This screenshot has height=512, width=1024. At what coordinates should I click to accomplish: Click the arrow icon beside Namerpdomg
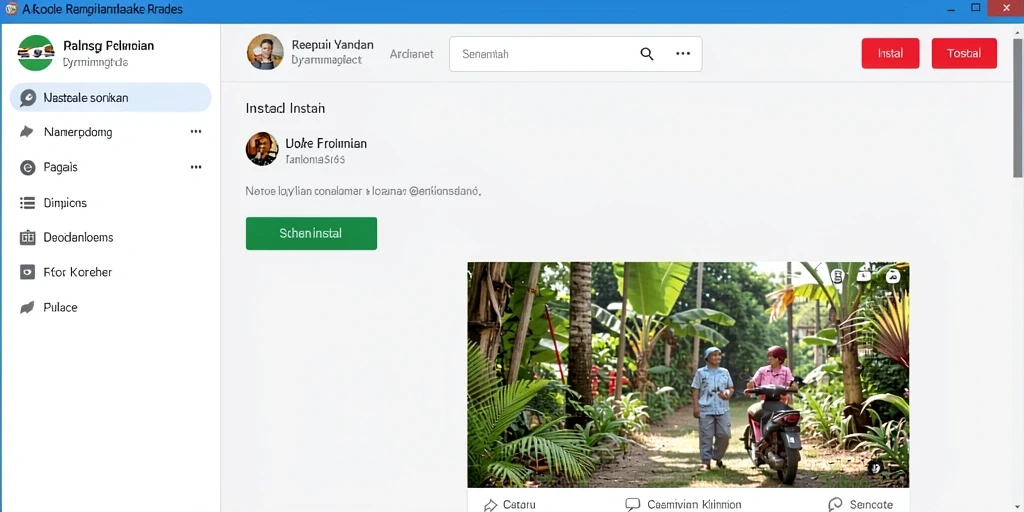tap(27, 132)
